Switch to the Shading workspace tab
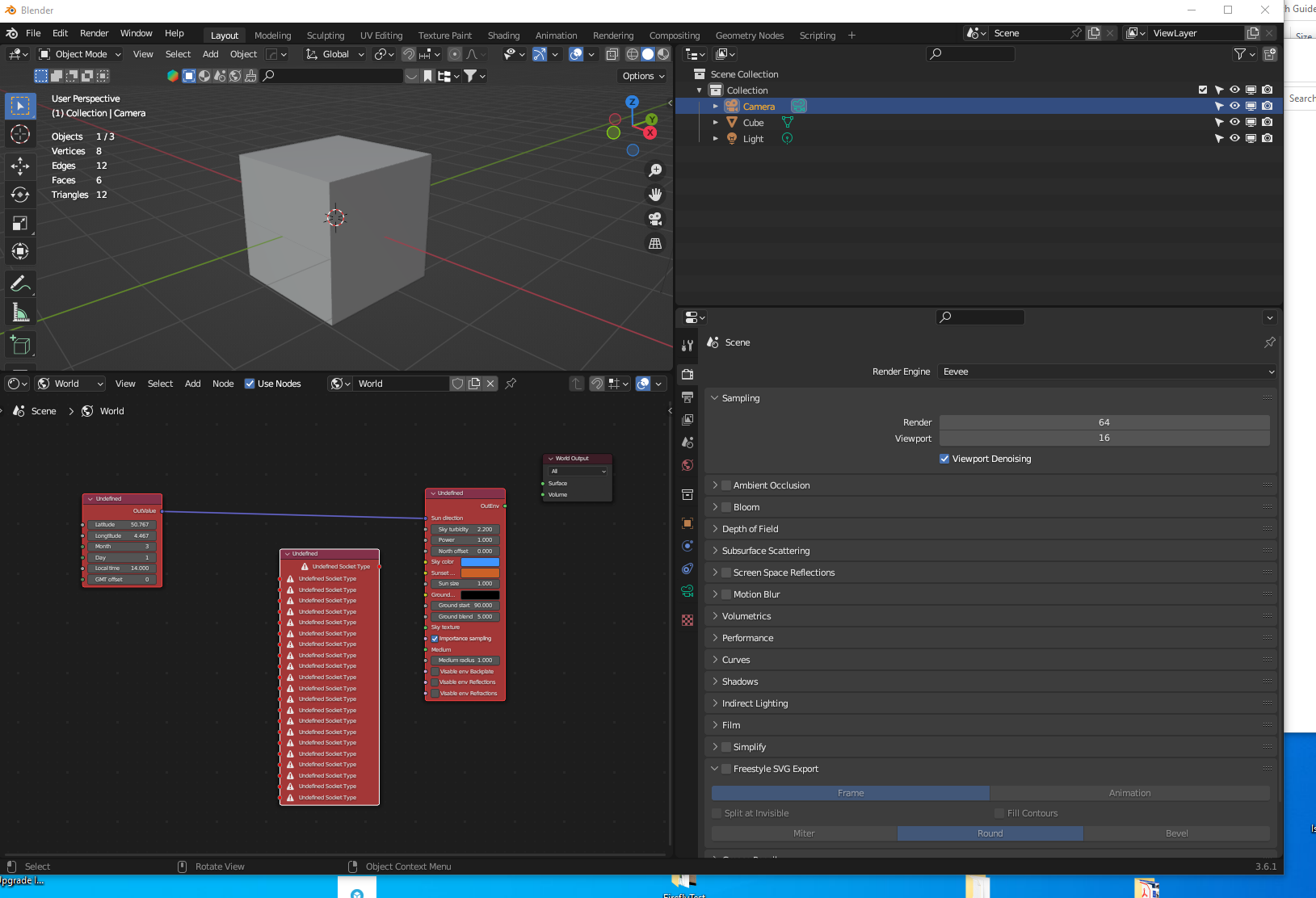Viewport: 1316px width, 898px height. [x=503, y=36]
